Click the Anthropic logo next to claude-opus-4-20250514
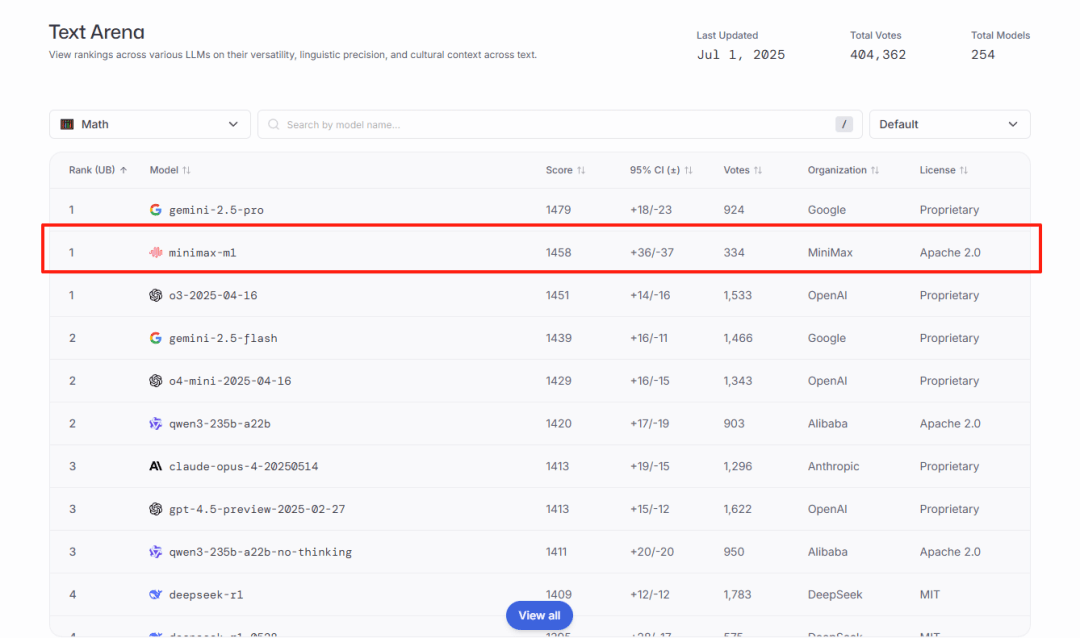The image size is (1080, 638). coord(156,466)
